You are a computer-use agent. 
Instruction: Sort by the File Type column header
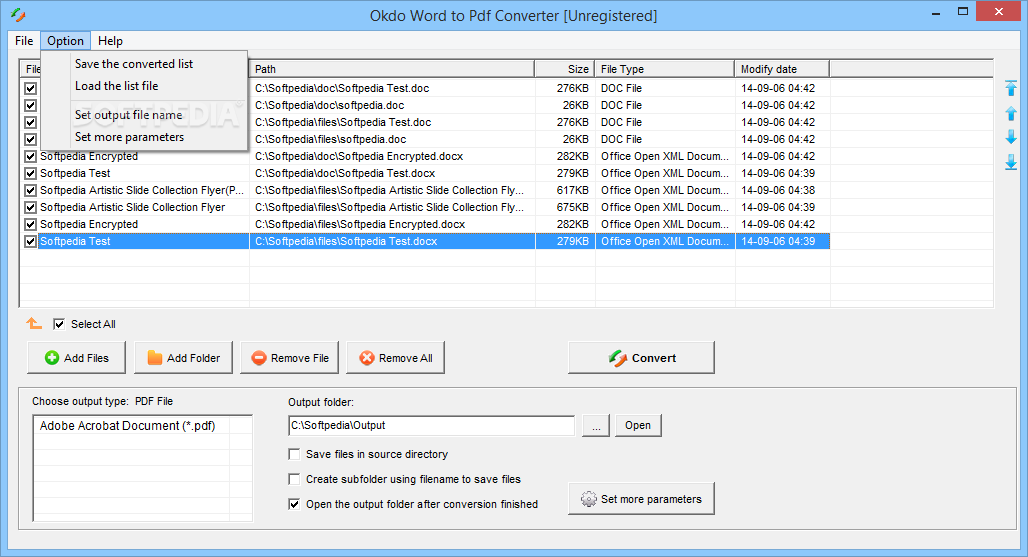(x=664, y=69)
